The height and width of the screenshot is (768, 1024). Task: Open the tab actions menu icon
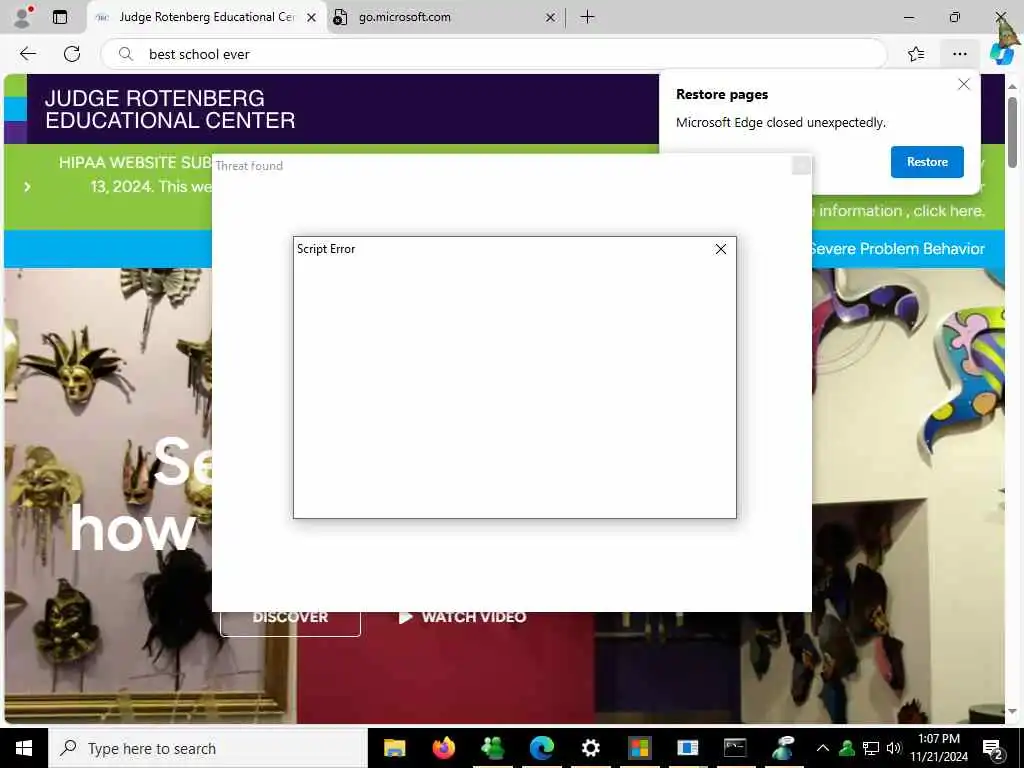[59, 17]
